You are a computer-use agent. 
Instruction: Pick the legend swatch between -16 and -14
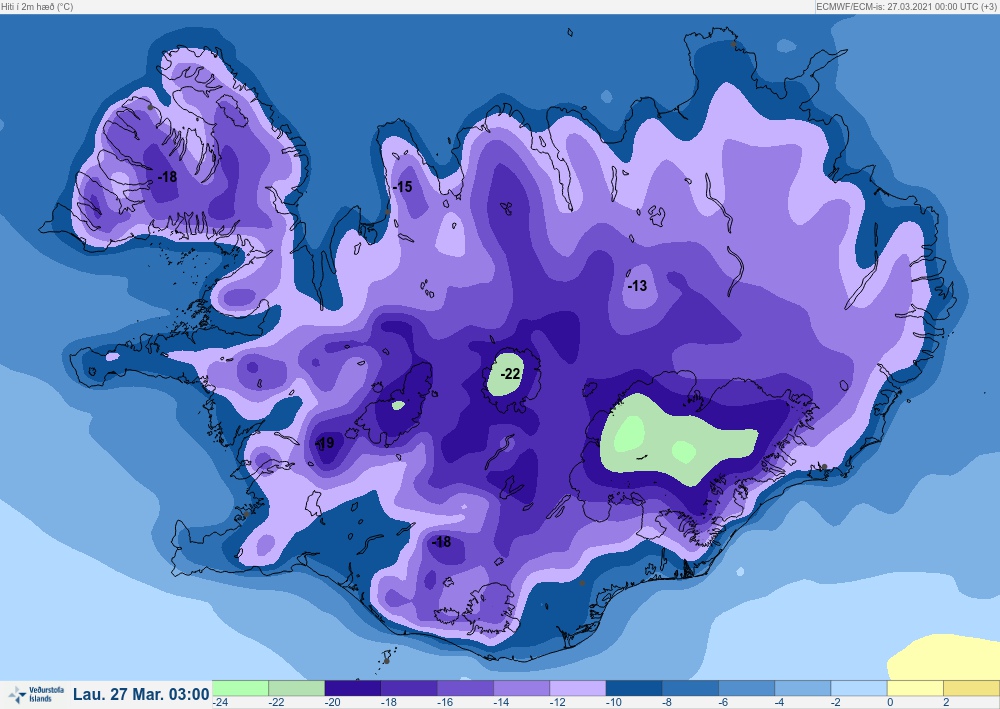tap(466, 689)
